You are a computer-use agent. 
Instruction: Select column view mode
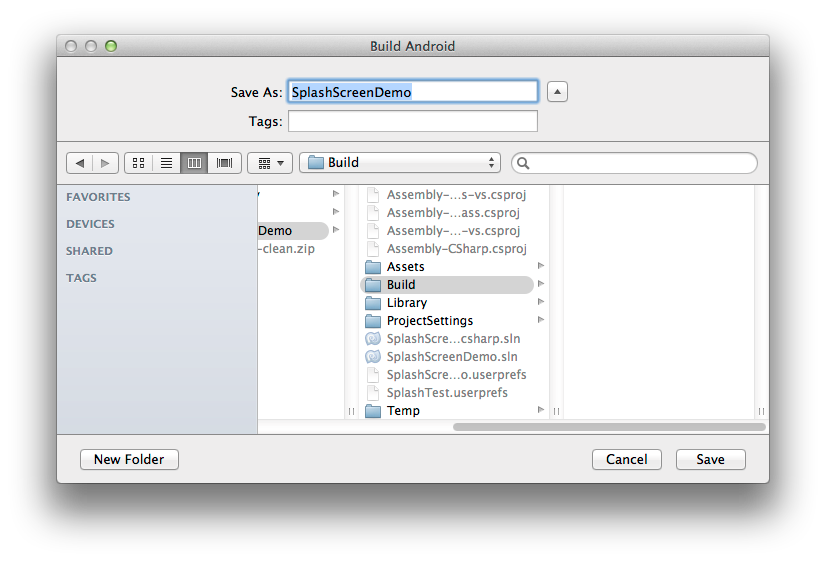point(194,163)
